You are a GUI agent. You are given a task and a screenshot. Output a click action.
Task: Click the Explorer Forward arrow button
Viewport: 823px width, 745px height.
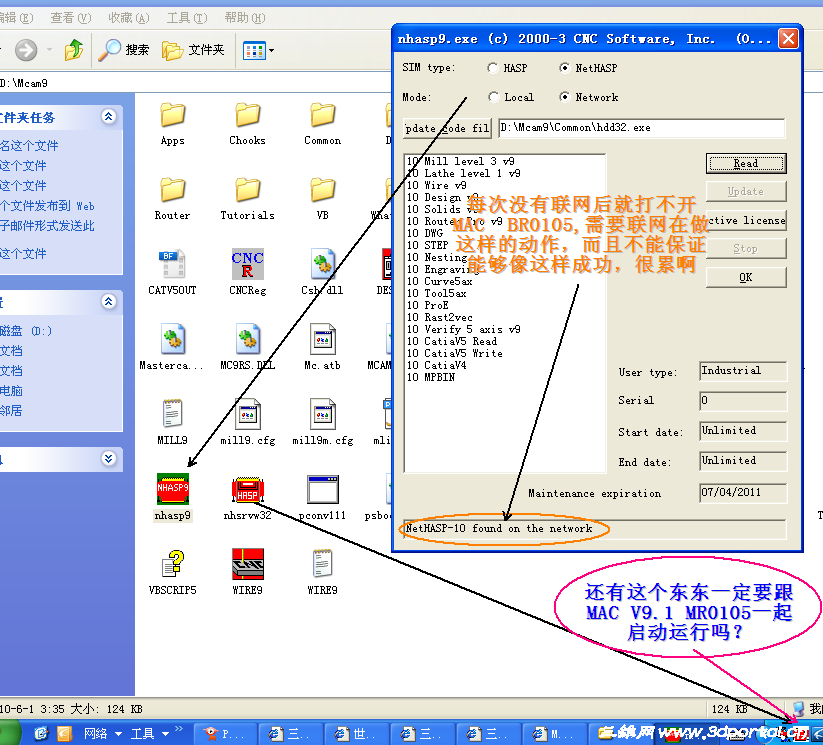(x=26, y=50)
